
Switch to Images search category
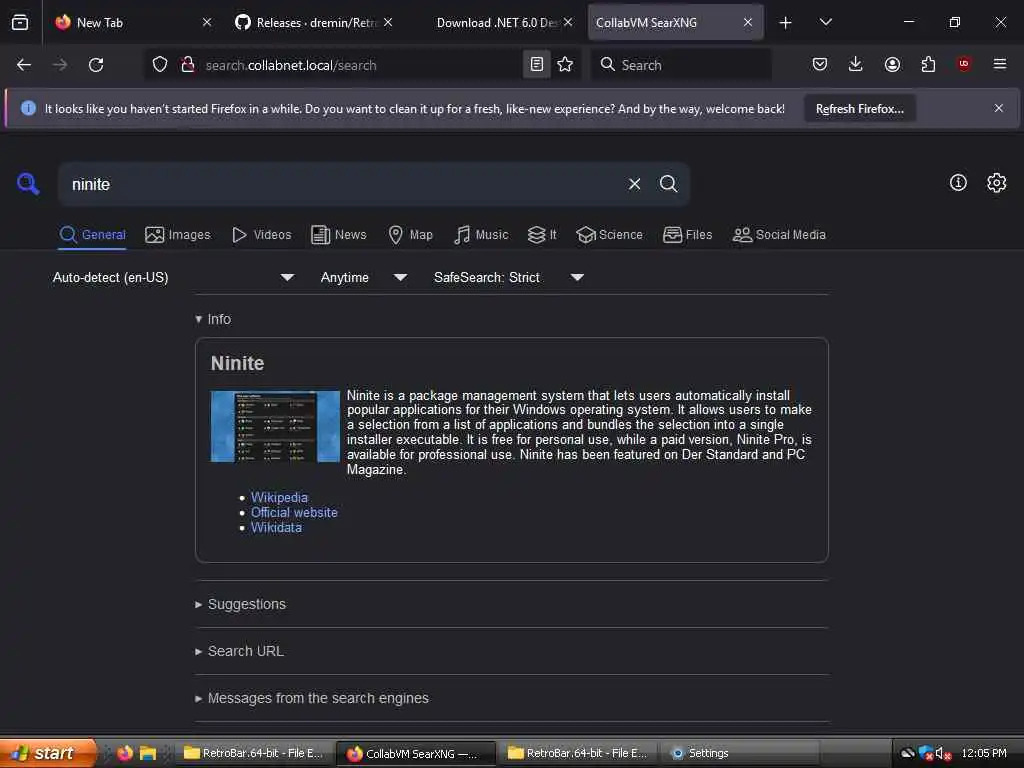[x=178, y=235]
